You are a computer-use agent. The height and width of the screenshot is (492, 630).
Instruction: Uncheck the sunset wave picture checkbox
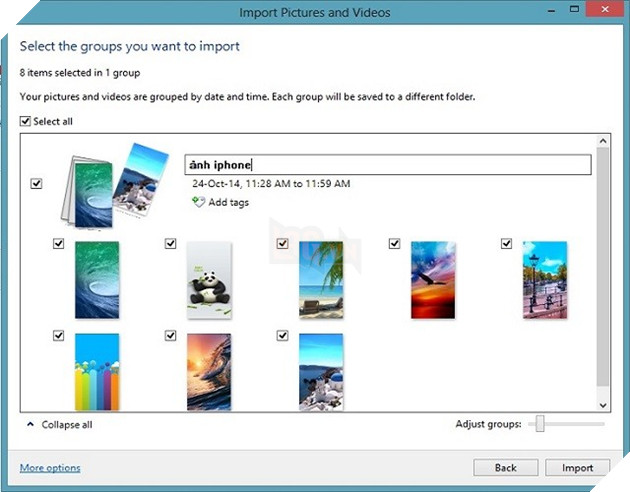tap(171, 336)
